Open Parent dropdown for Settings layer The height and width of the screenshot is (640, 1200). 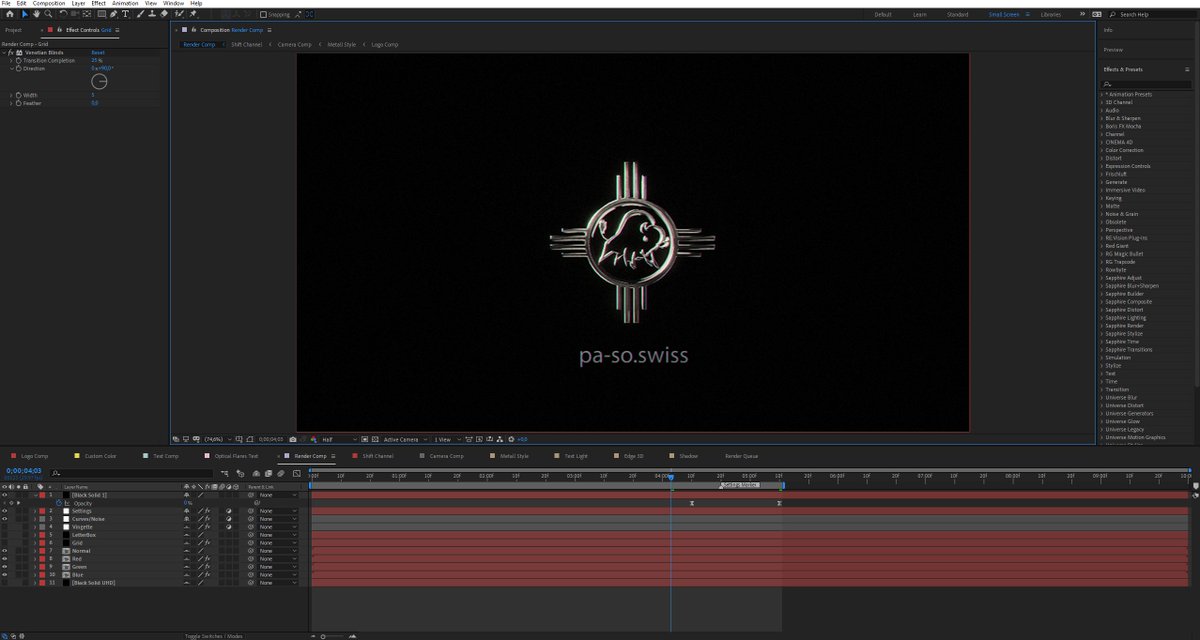click(277, 511)
